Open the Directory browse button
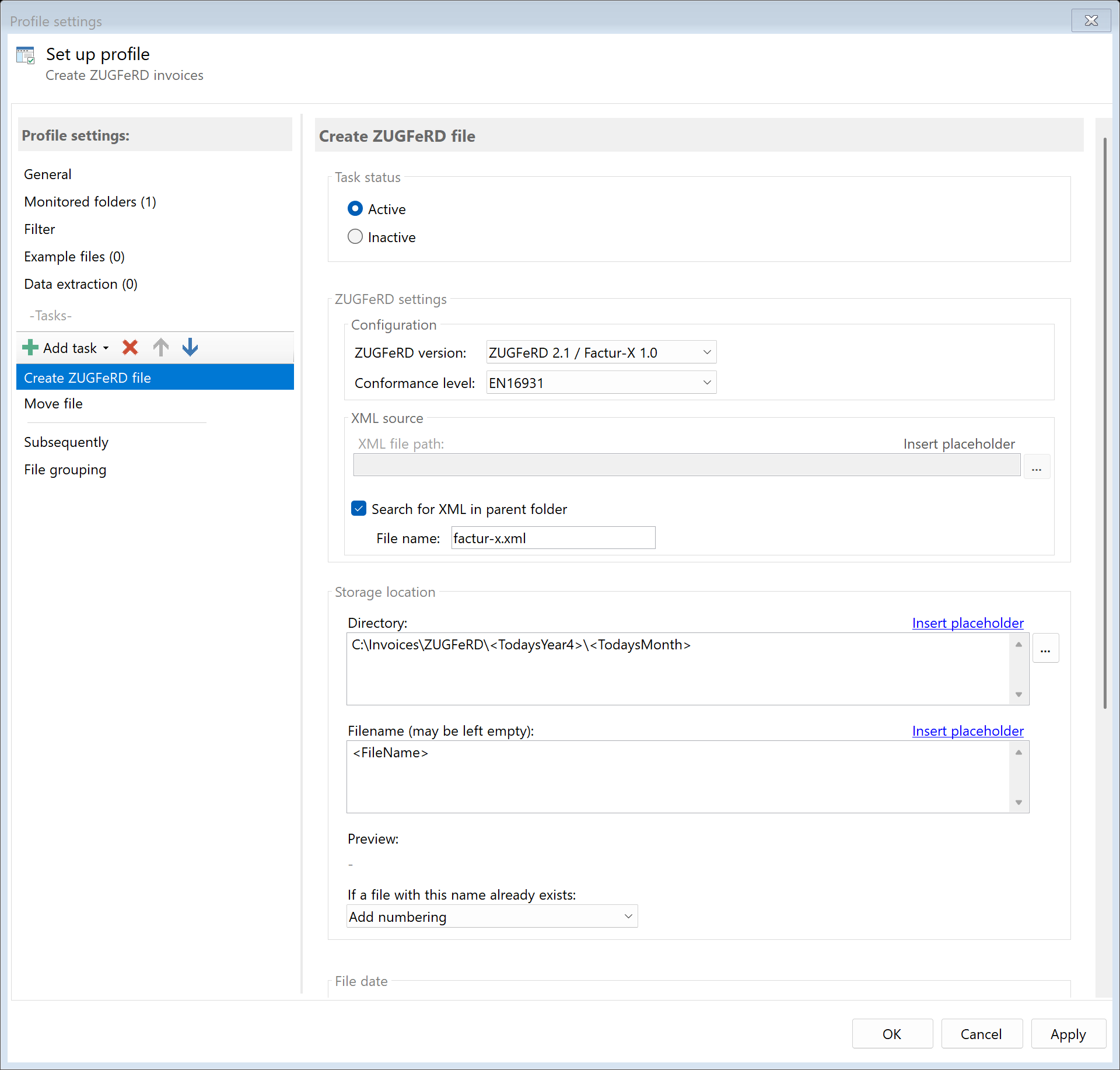Image resolution: width=1120 pixels, height=1070 pixels. [x=1045, y=648]
